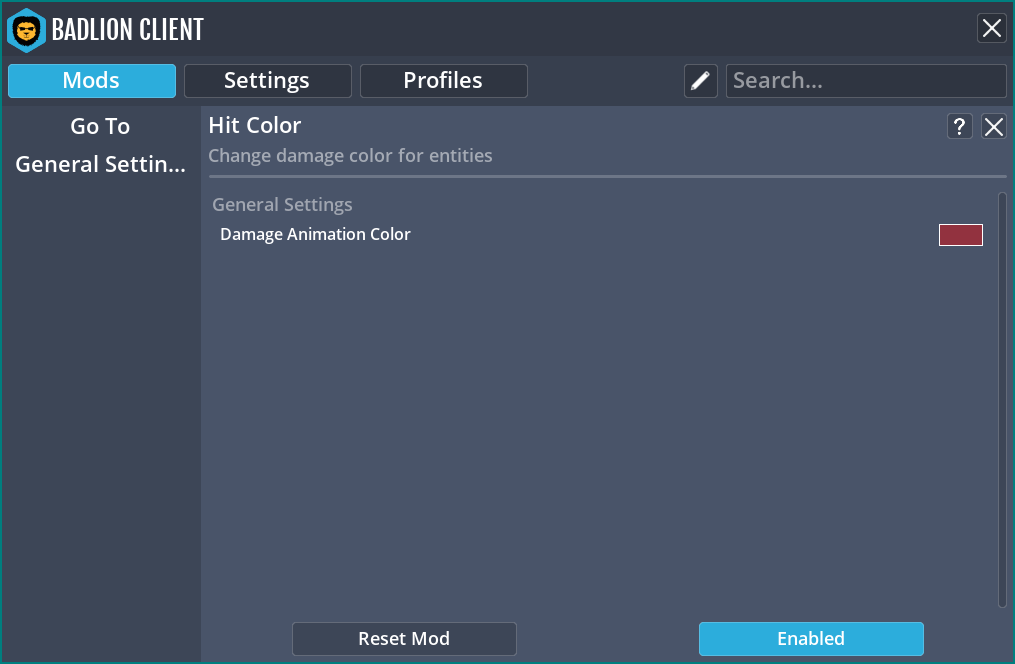This screenshot has width=1015, height=664.
Task: Focus the Search input field
Action: (866, 81)
